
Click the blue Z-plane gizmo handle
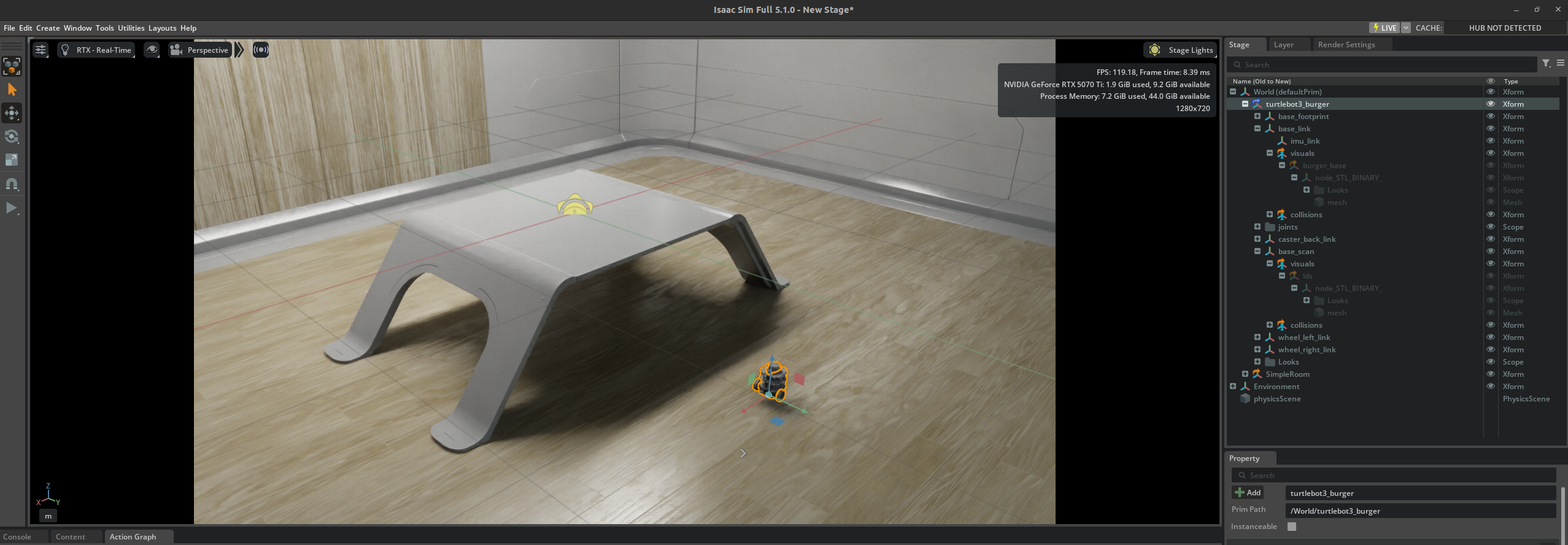point(777,421)
